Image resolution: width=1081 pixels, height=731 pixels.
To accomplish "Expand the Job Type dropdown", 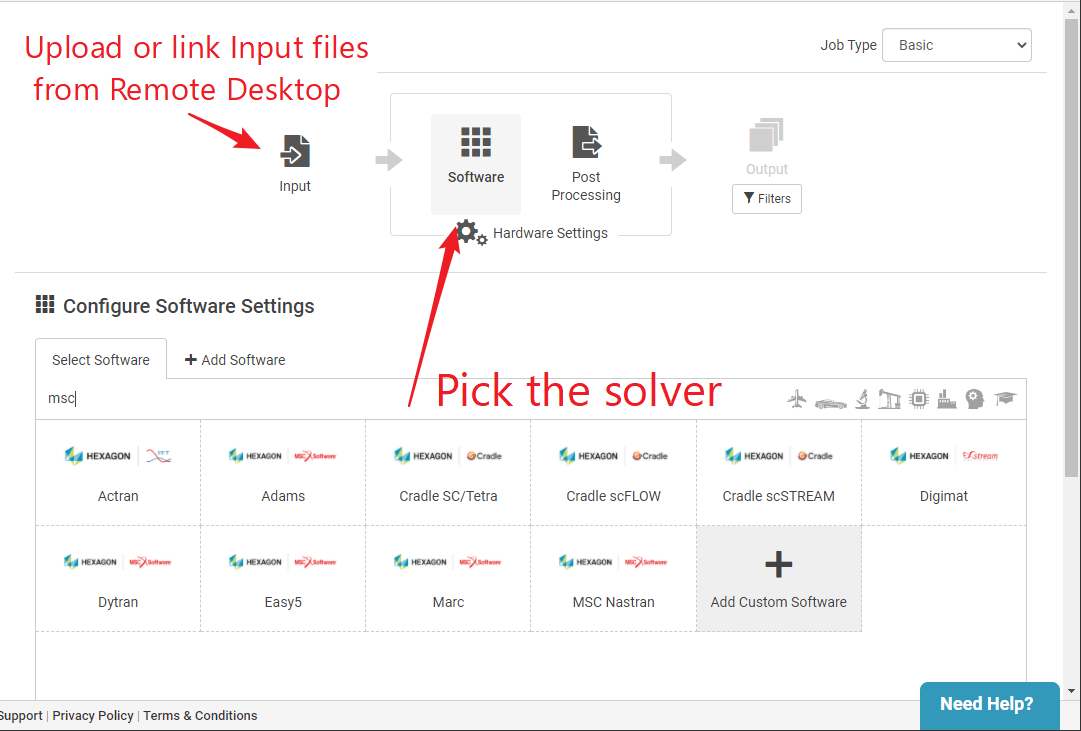I will point(956,45).
